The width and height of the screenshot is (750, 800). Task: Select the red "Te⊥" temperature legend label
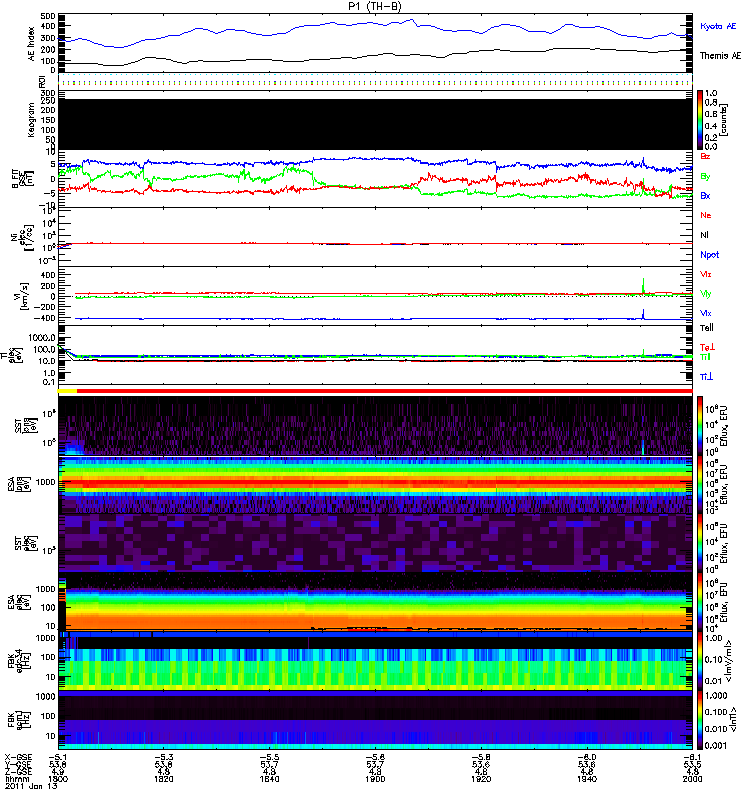click(707, 347)
